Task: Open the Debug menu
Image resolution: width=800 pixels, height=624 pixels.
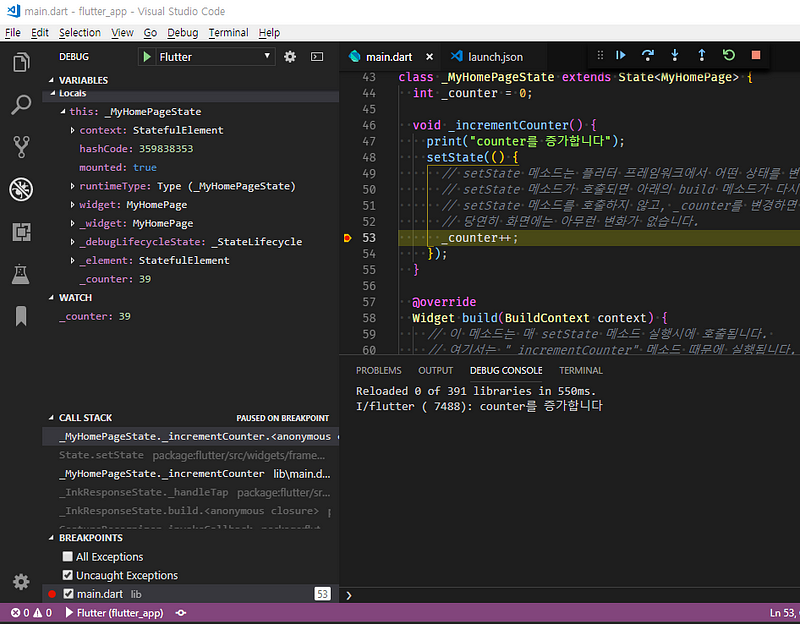Action: coord(182,32)
